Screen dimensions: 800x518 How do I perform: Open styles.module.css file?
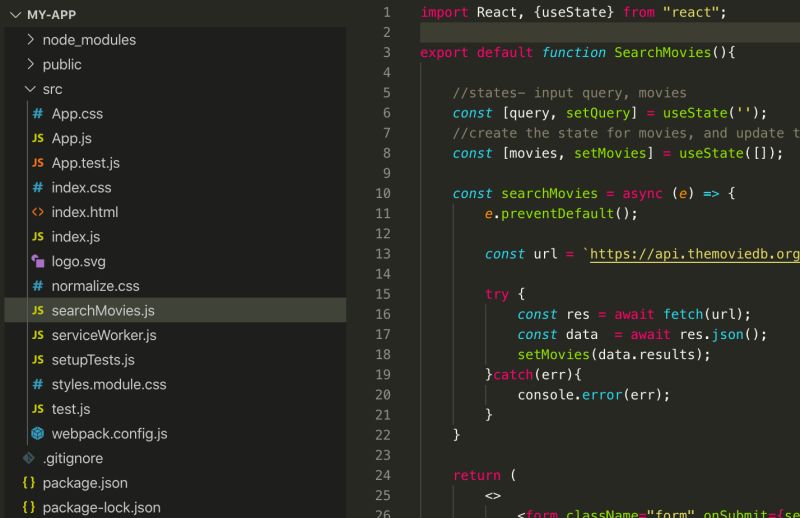point(109,384)
